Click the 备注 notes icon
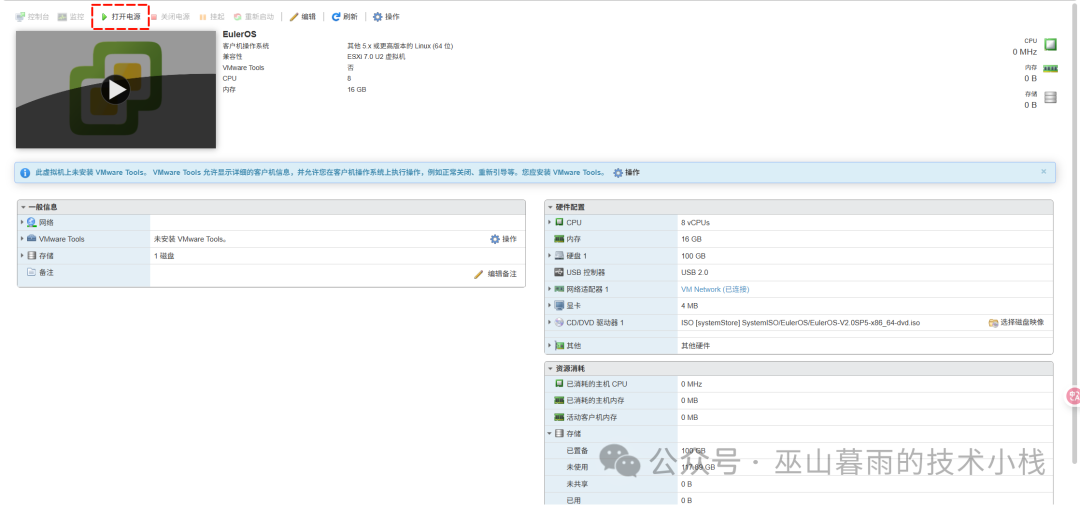This screenshot has width=1080, height=505. 31,272
